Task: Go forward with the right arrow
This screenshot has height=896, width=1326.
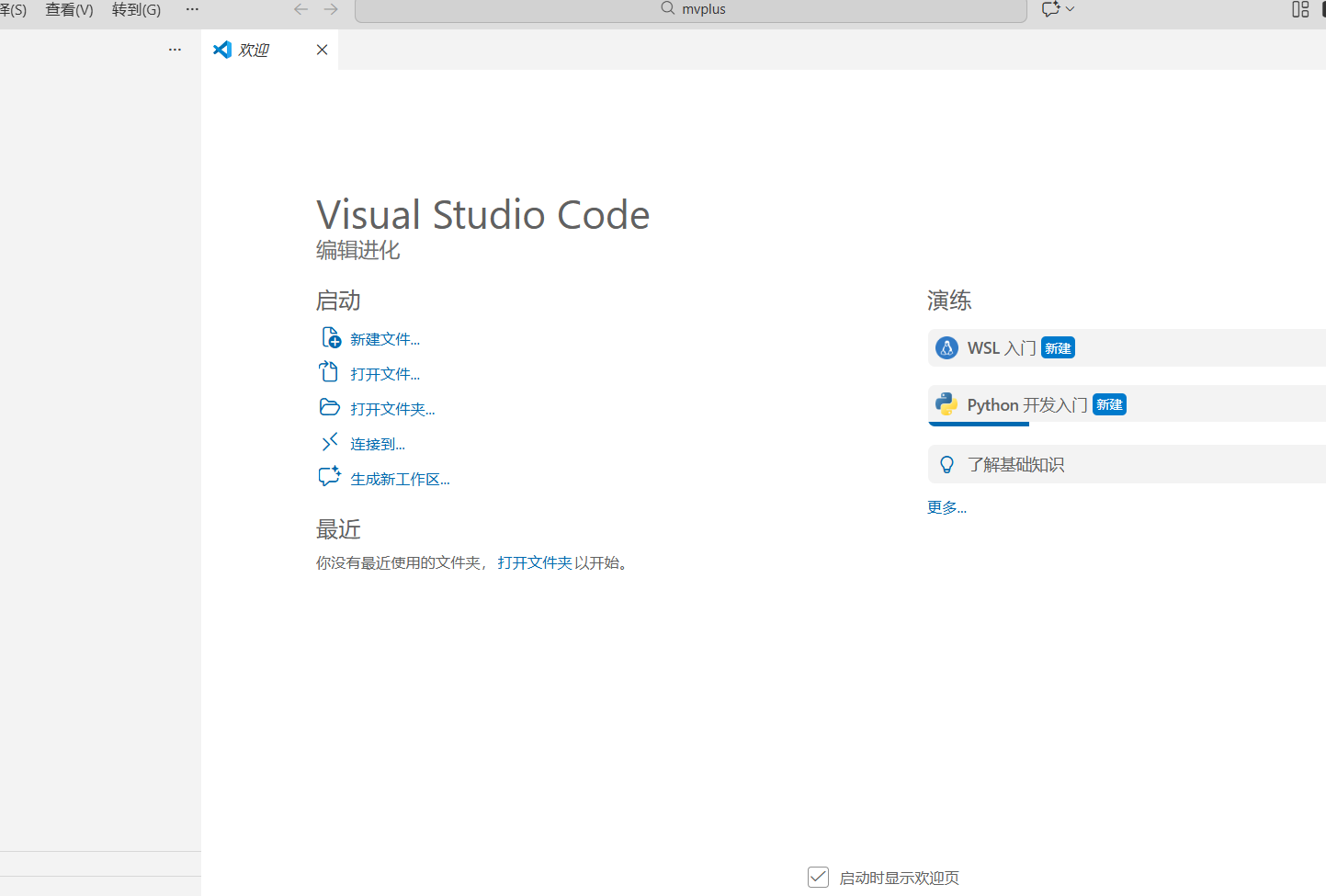Action: click(x=331, y=9)
